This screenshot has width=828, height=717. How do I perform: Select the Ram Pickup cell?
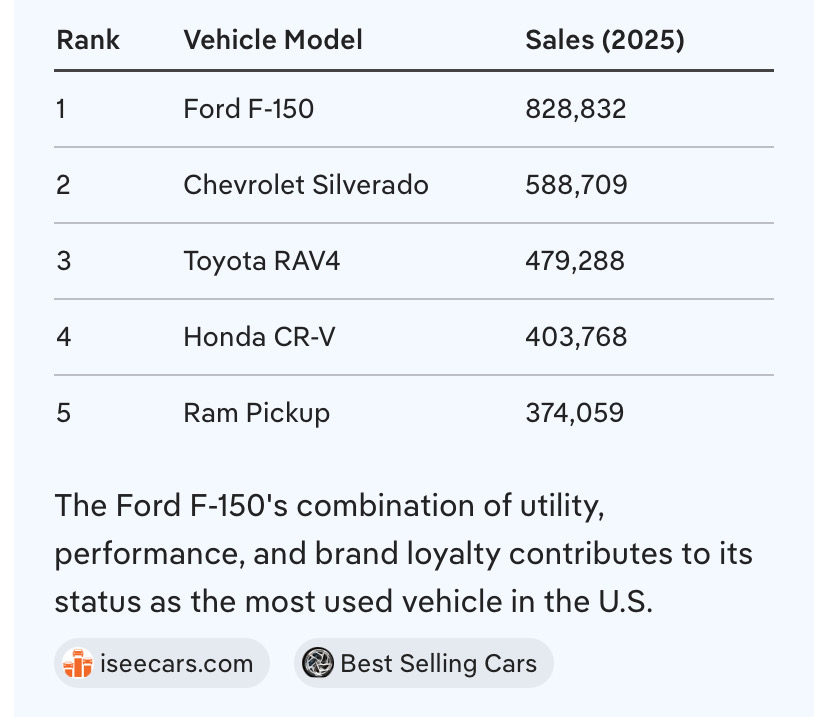tap(257, 413)
